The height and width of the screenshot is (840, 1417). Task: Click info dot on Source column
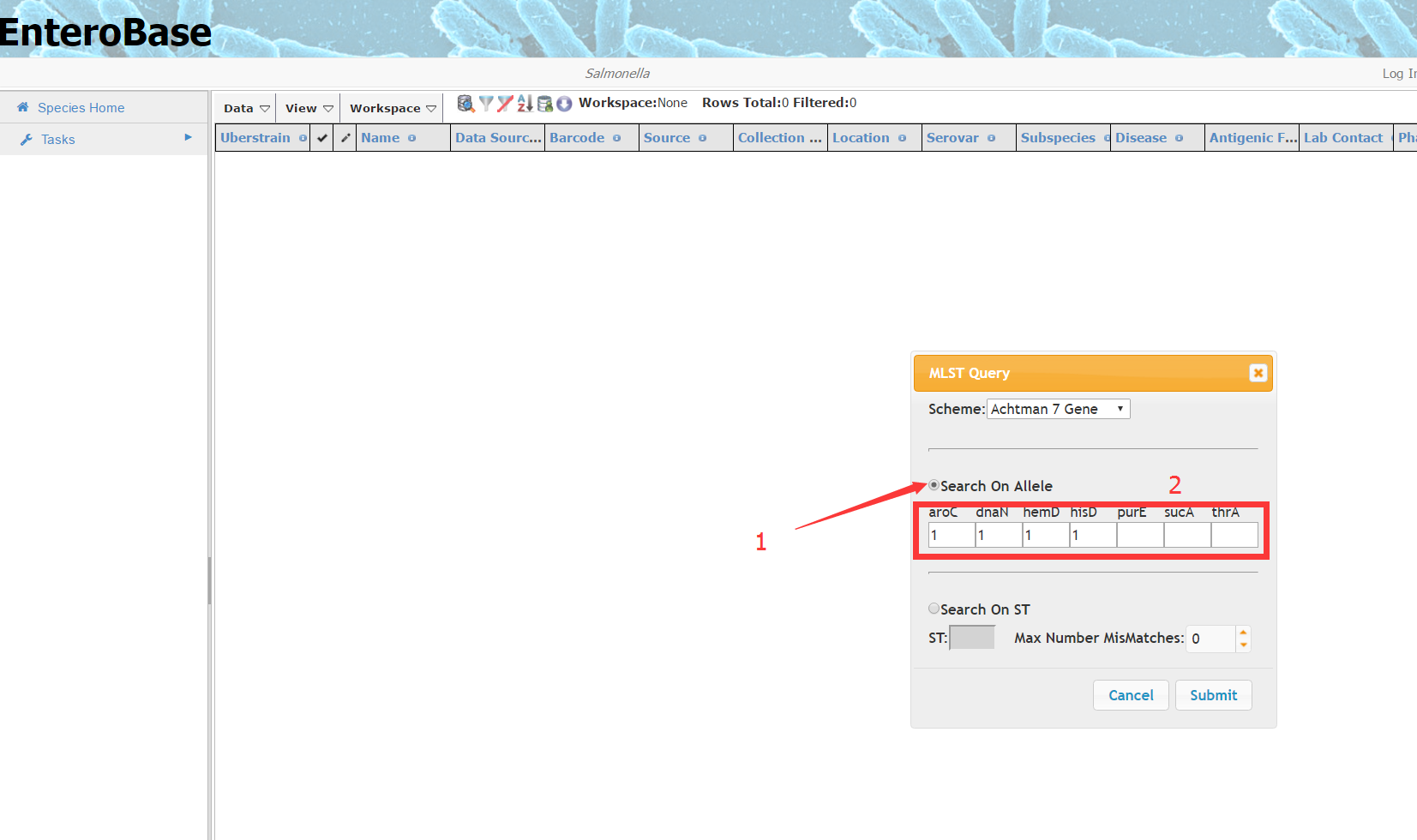702,138
